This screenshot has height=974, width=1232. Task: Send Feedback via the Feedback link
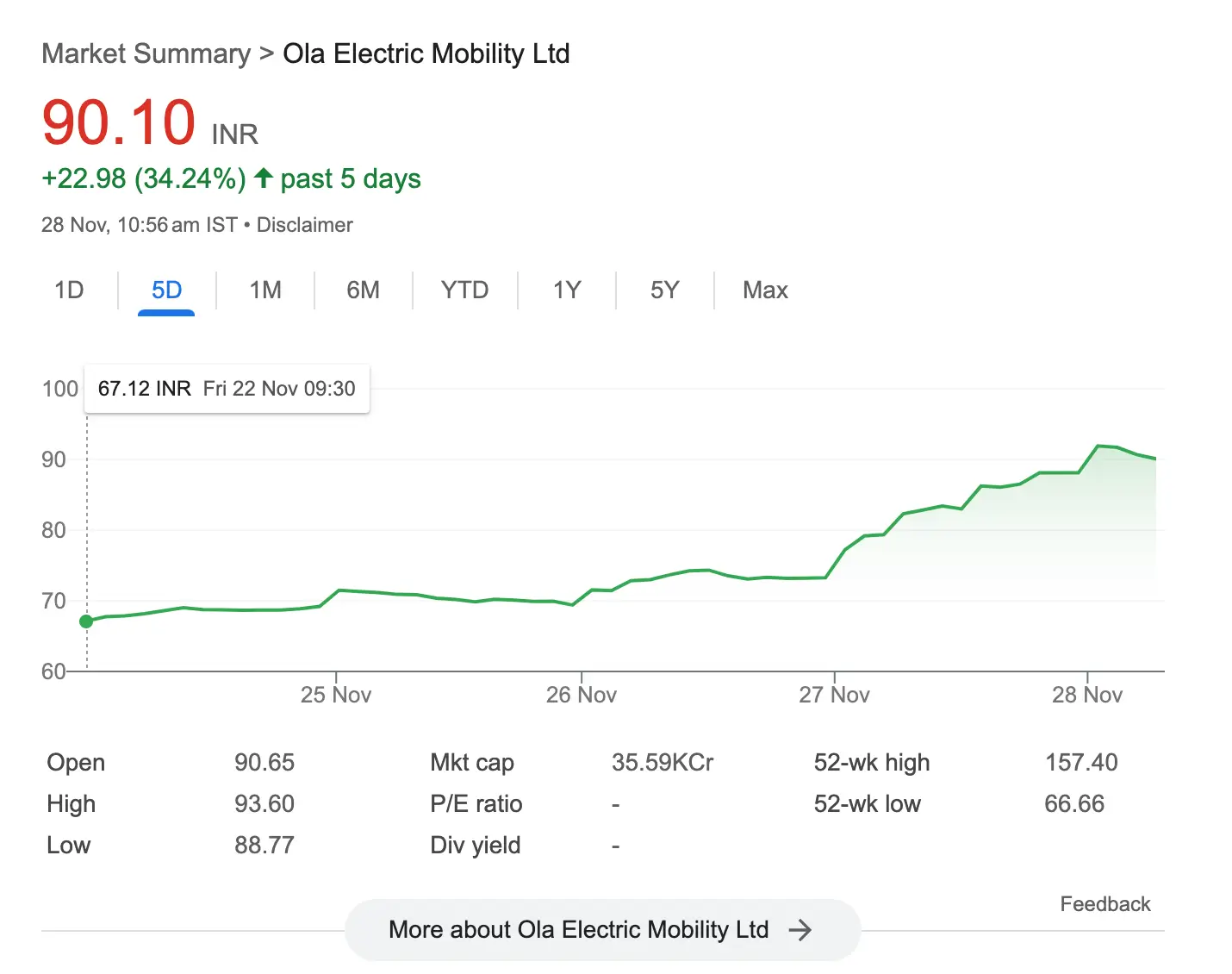pos(1105,904)
